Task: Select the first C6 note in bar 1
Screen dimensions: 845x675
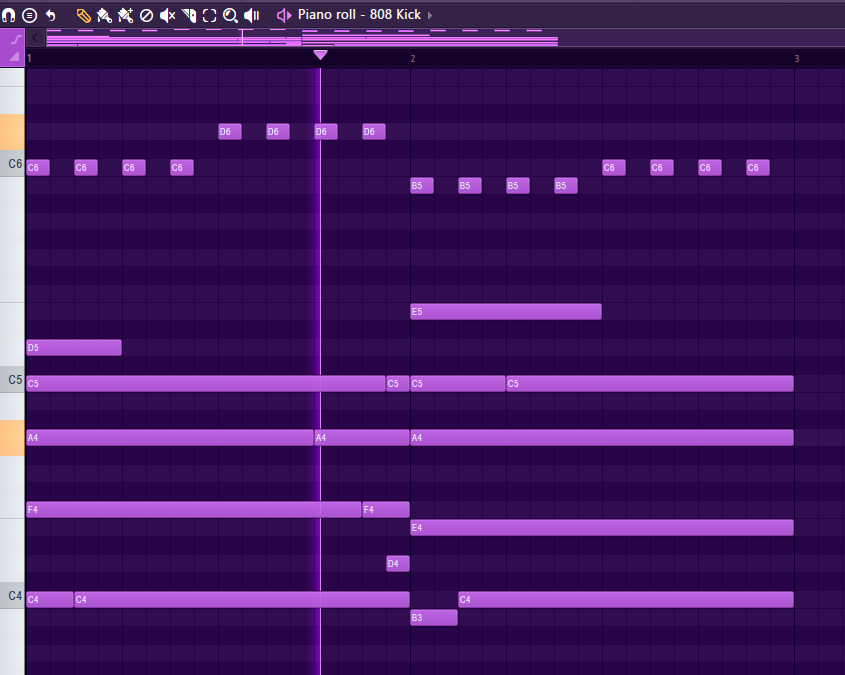Action: click(38, 168)
